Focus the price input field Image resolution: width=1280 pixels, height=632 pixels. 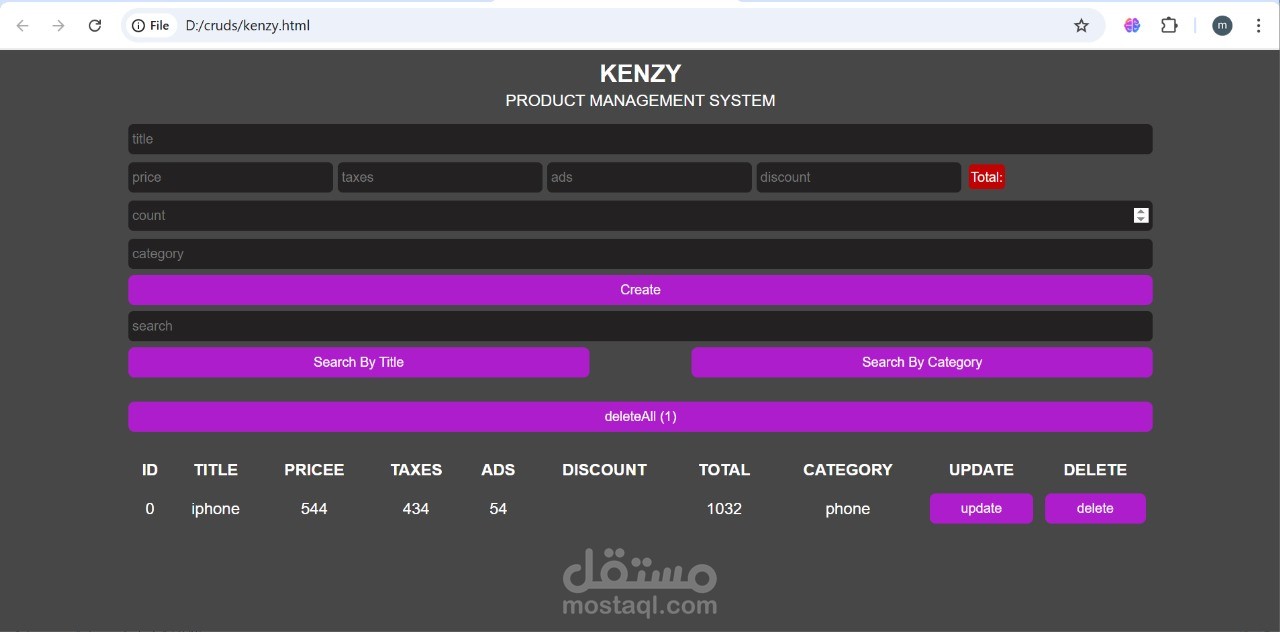(x=230, y=177)
